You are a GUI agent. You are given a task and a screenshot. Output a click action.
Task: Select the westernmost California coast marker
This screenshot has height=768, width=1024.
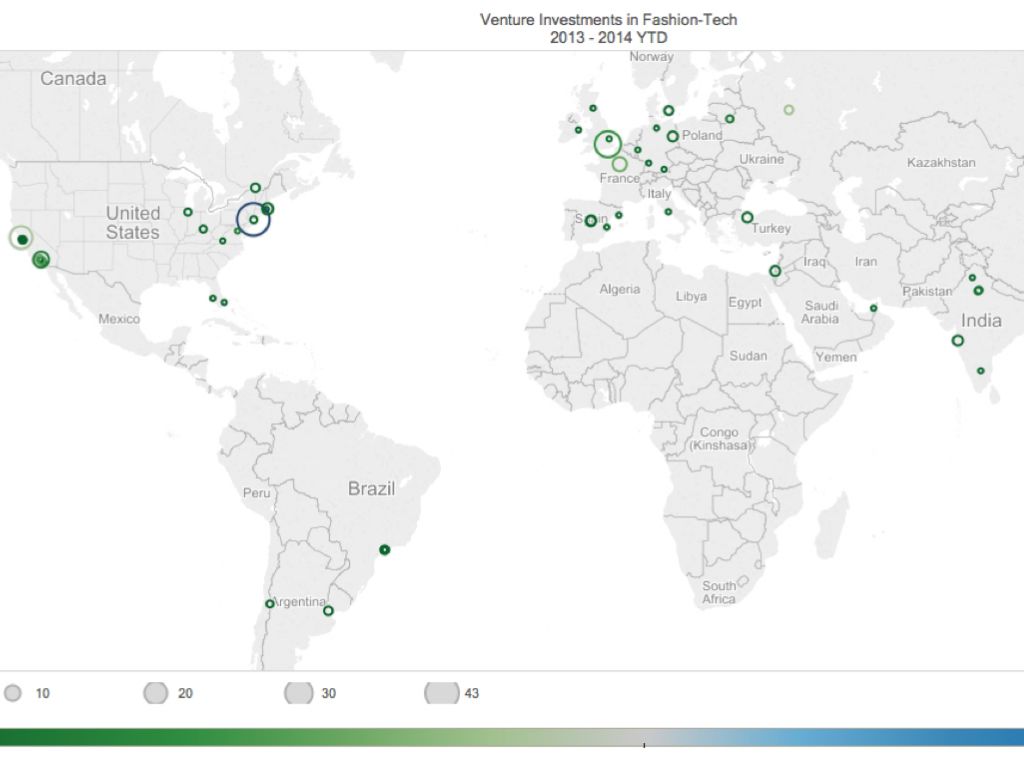[21, 239]
